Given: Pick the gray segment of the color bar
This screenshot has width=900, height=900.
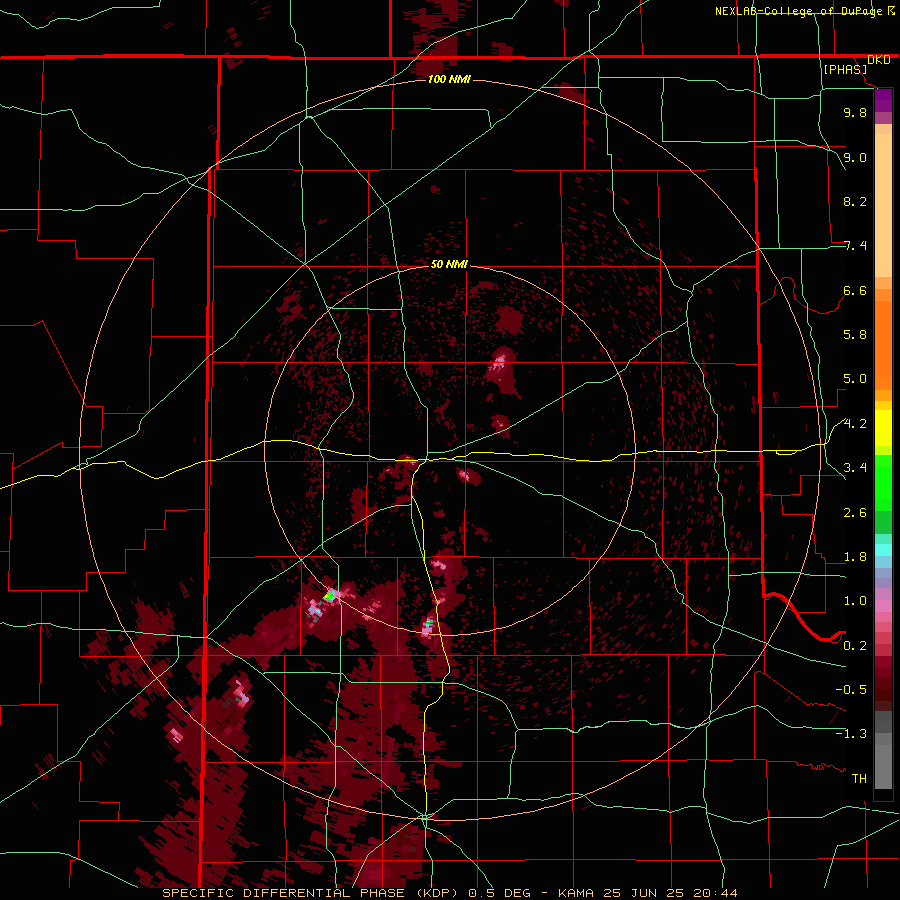Looking at the screenshot, I should pyautogui.click(x=883, y=761).
